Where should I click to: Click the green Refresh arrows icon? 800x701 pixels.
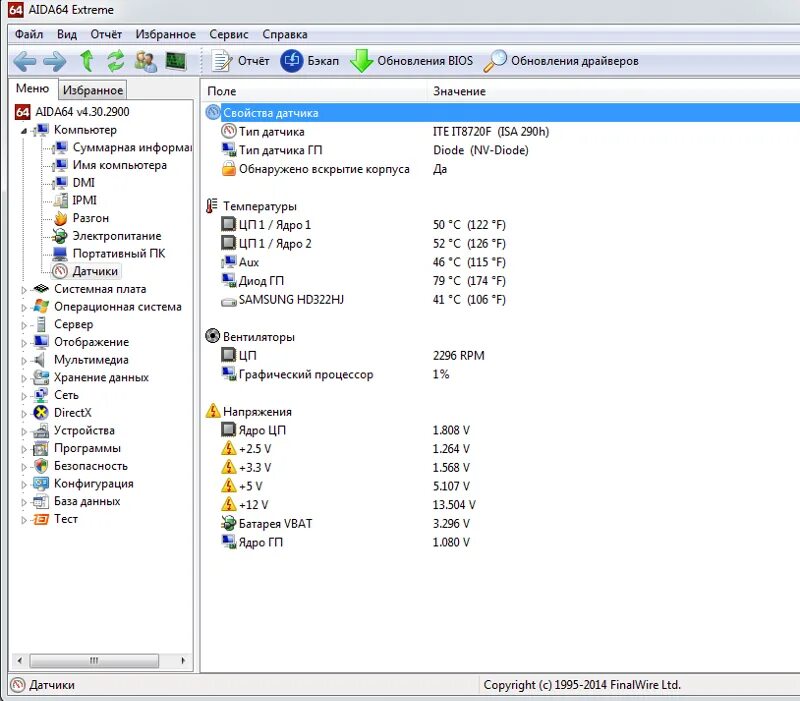(x=116, y=61)
